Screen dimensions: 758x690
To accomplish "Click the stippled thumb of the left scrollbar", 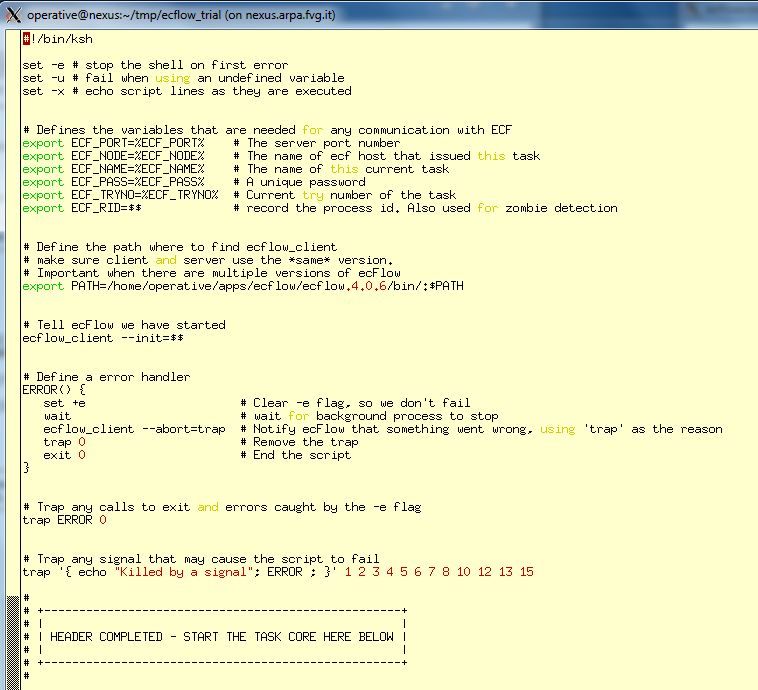I will point(11,641).
